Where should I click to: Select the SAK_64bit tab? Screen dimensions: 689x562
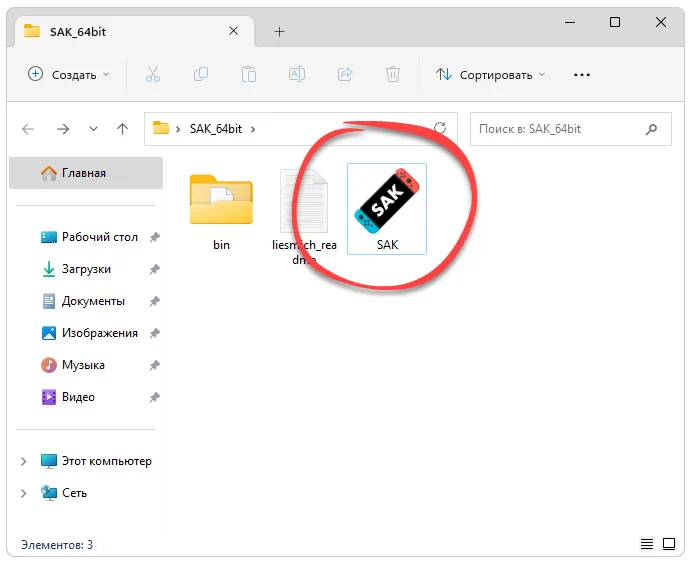point(134,31)
